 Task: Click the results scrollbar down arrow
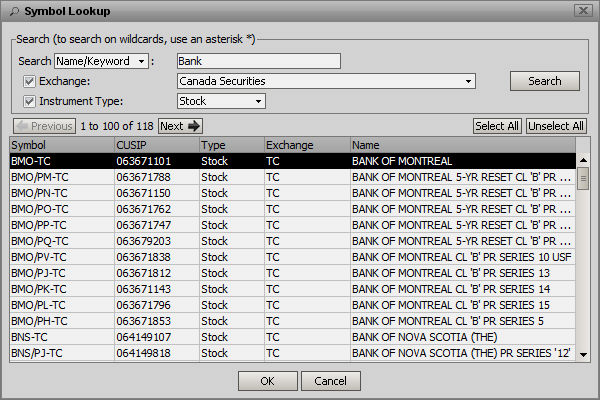(583, 354)
